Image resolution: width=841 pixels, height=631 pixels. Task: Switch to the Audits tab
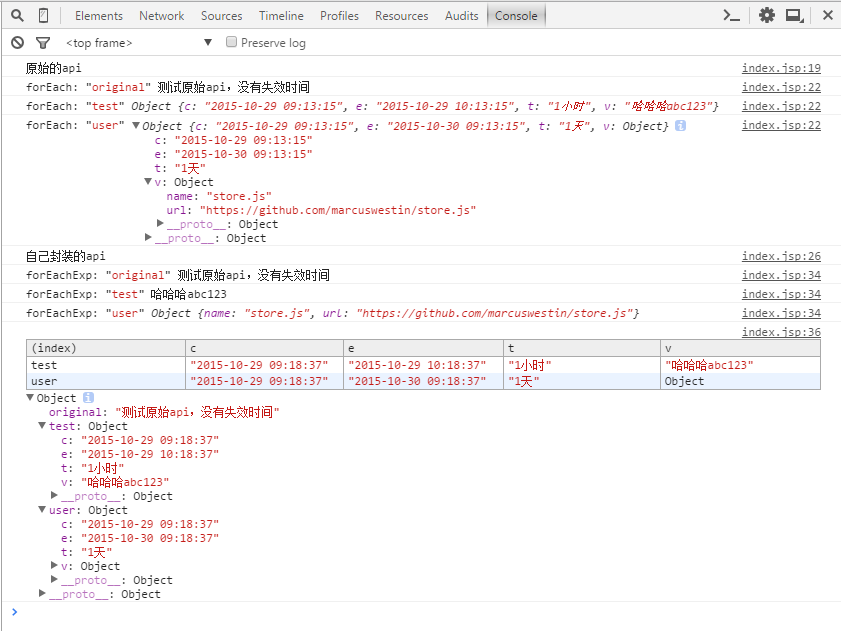pos(461,16)
